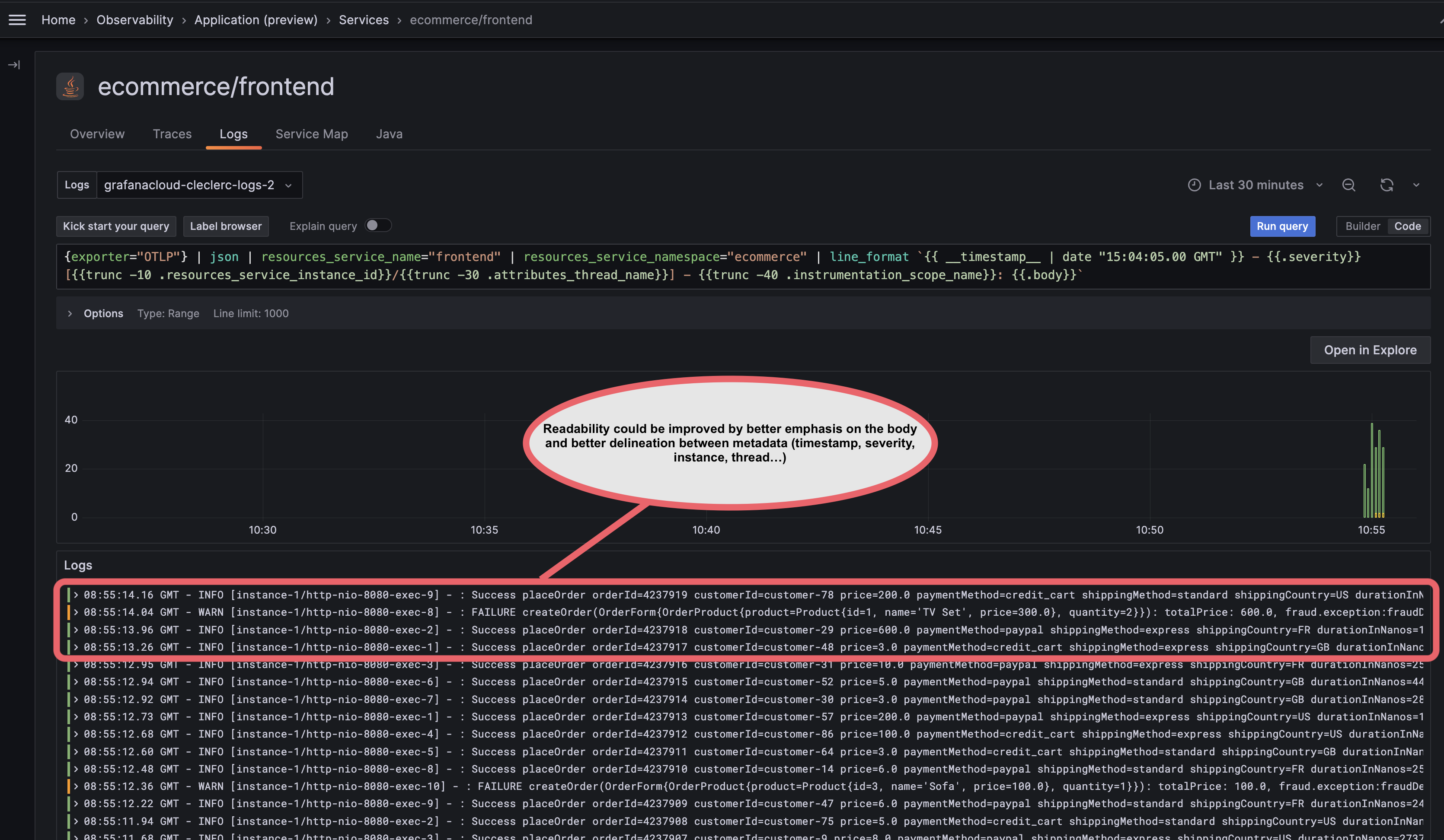Switch the query editor to Builder mode

(1362, 226)
